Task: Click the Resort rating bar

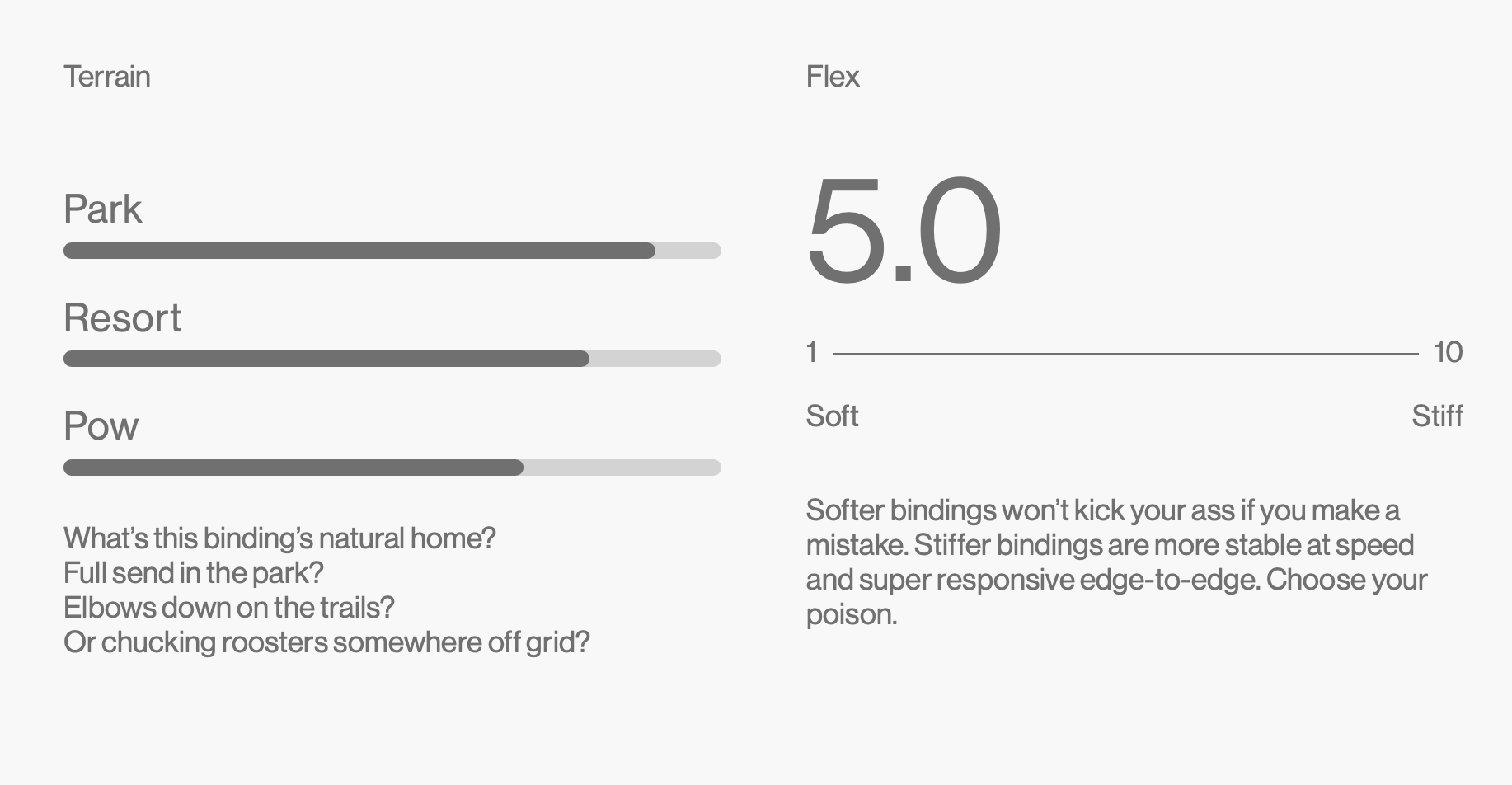Action: (x=392, y=359)
